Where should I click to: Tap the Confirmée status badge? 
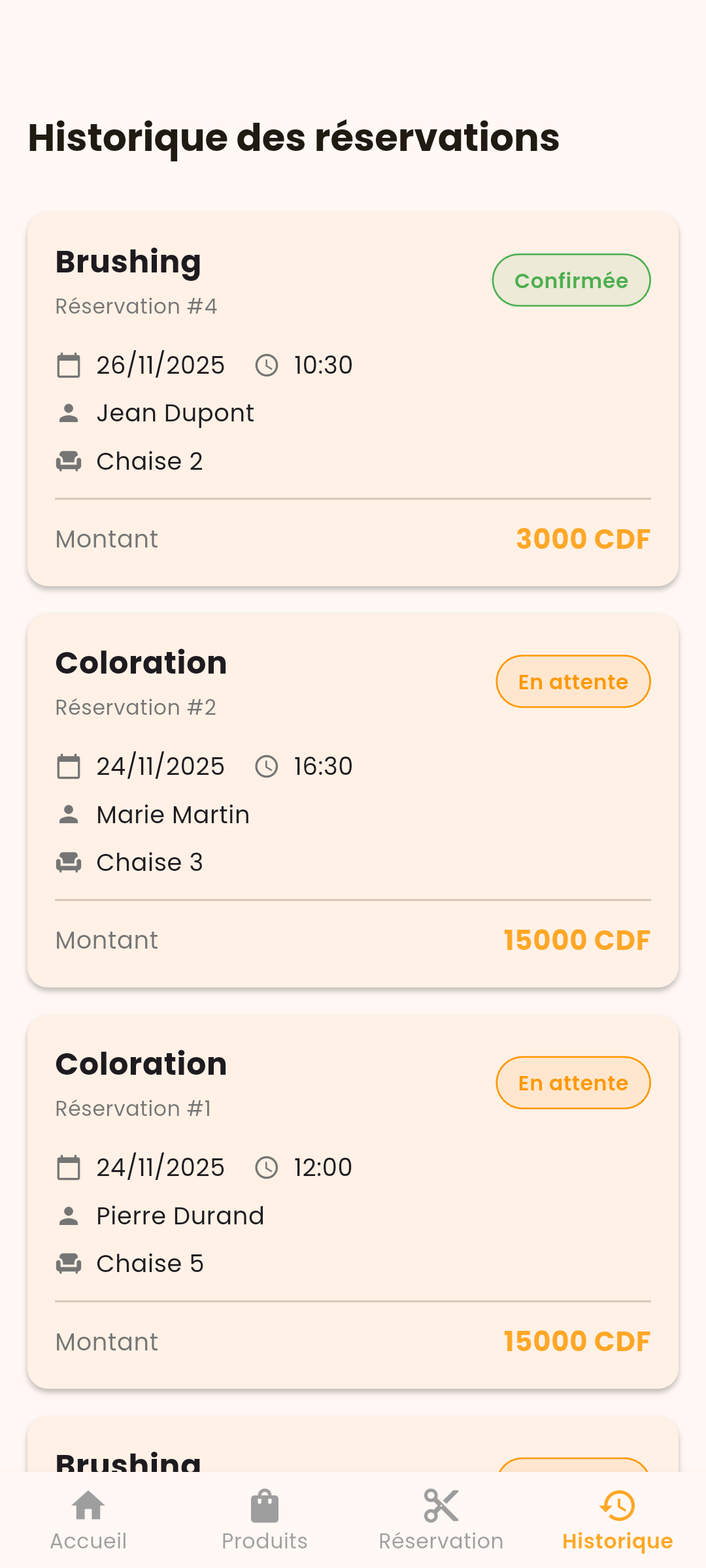[x=571, y=280]
